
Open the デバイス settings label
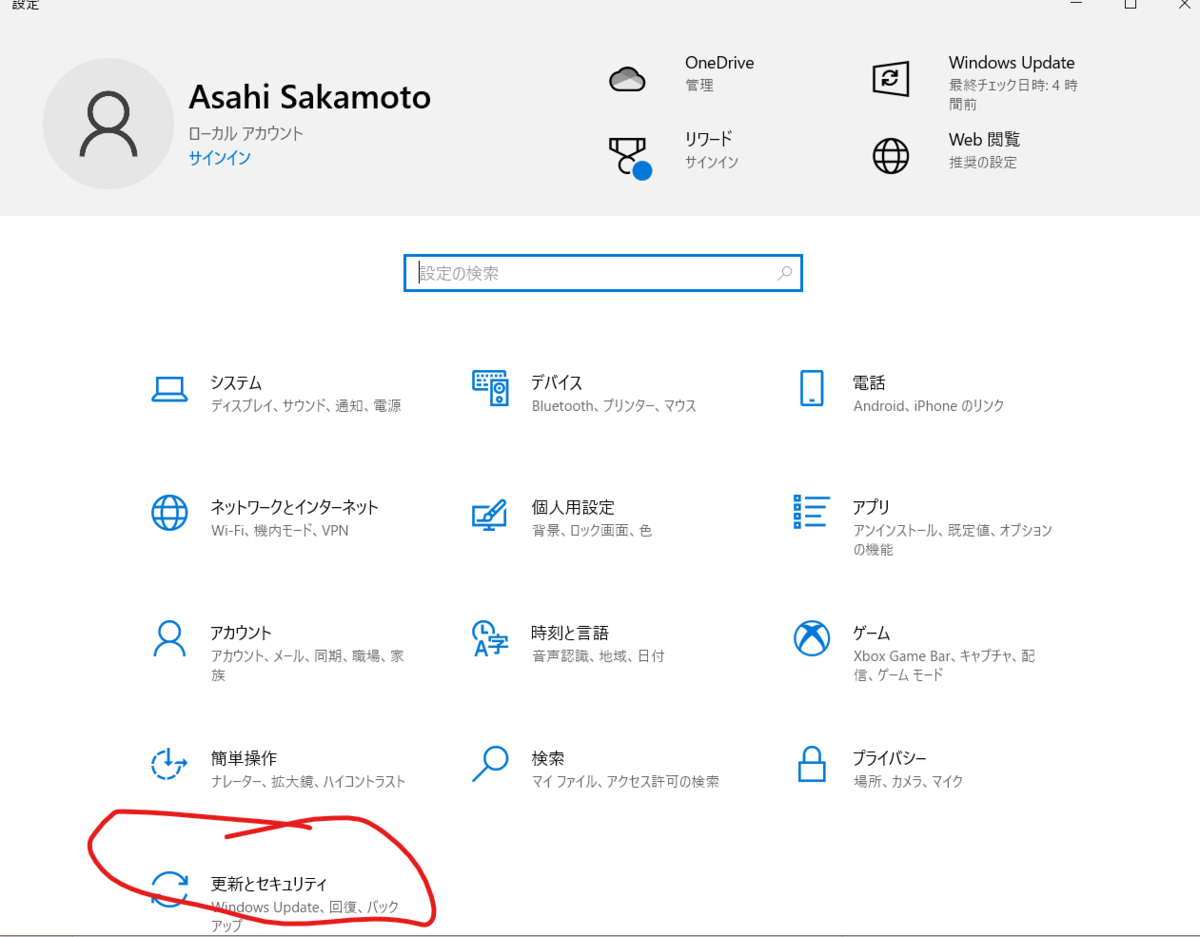pyautogui.click(x=557, y=383)
